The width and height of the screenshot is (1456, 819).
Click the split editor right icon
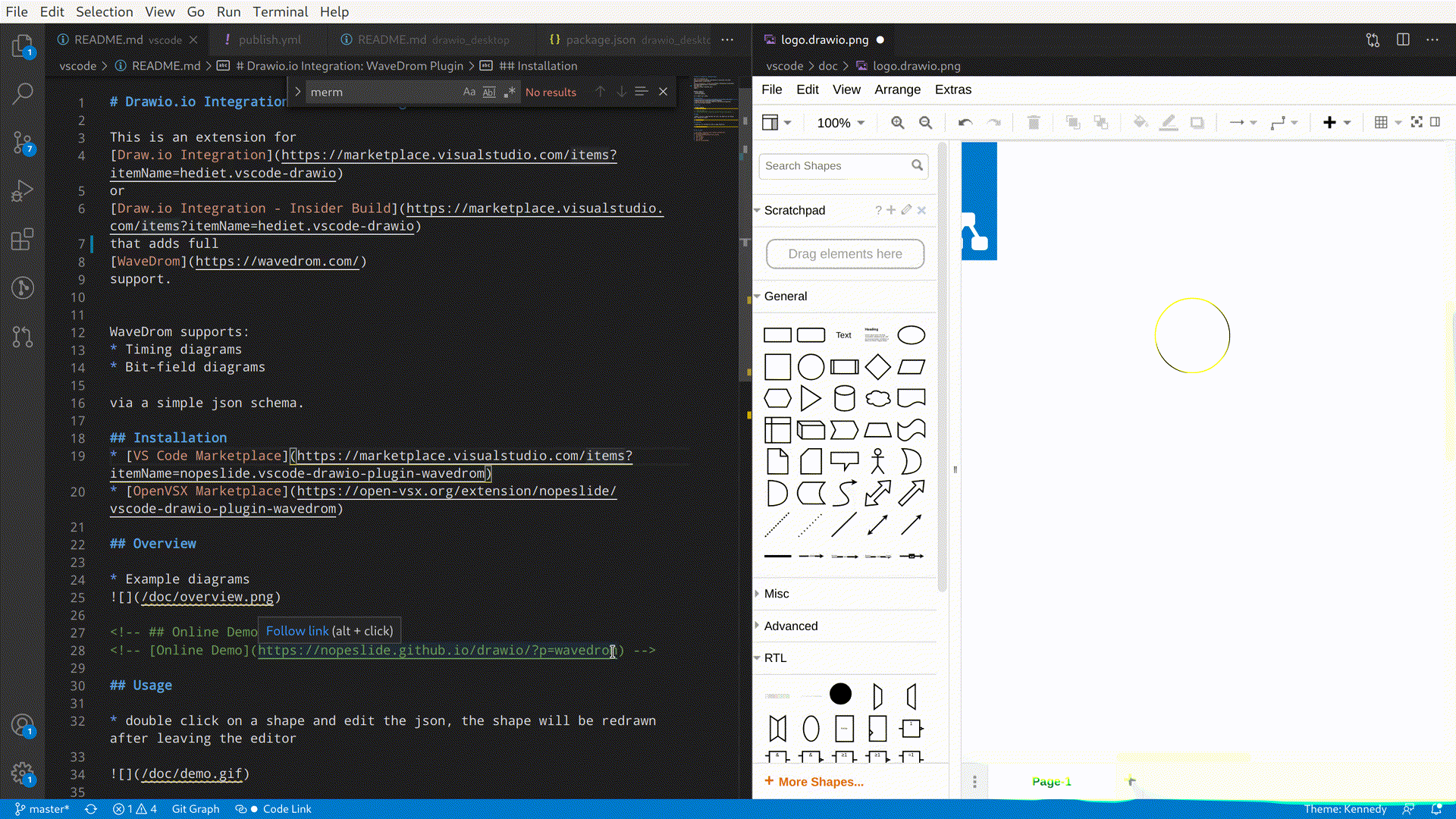click(1403, 39)
